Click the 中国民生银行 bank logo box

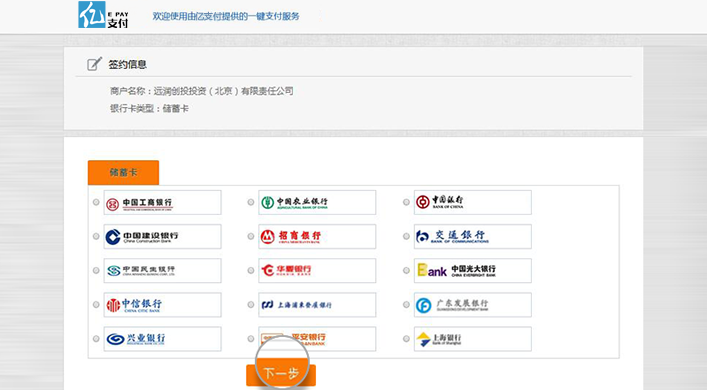pyautogui.click(x=162, y=271)
